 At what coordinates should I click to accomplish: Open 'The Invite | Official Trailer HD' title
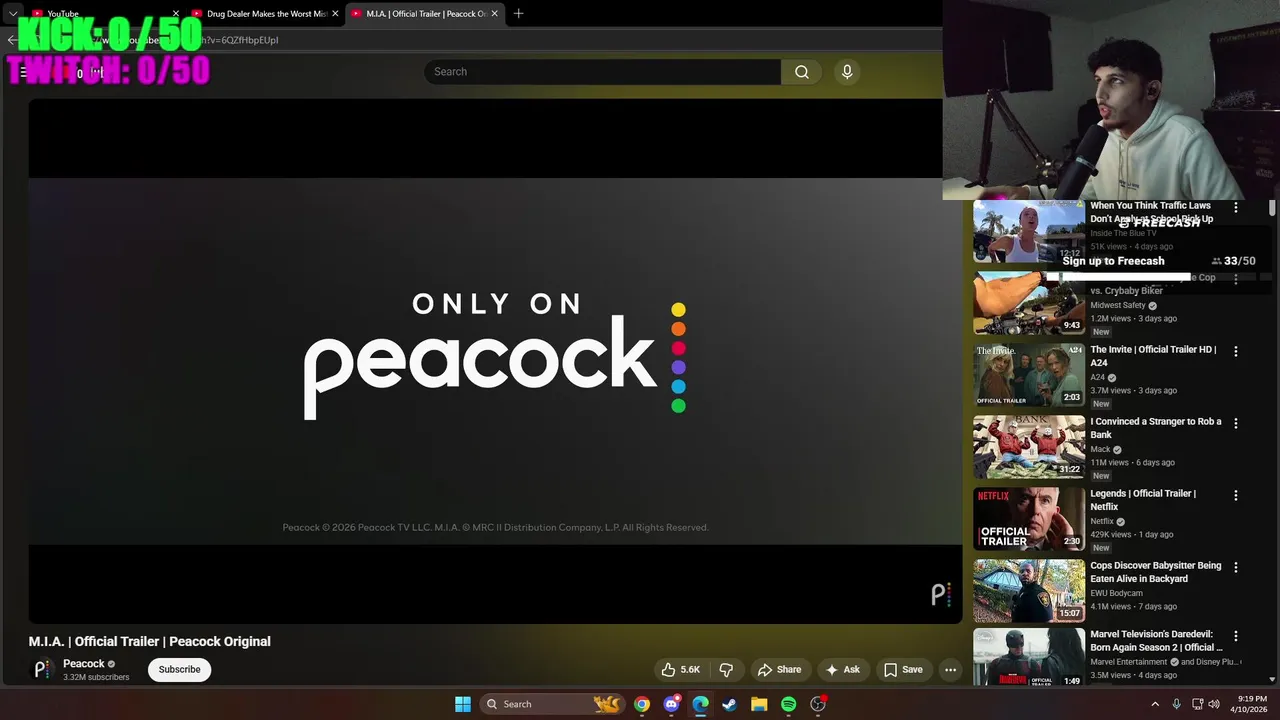(x=1153, y=356)
